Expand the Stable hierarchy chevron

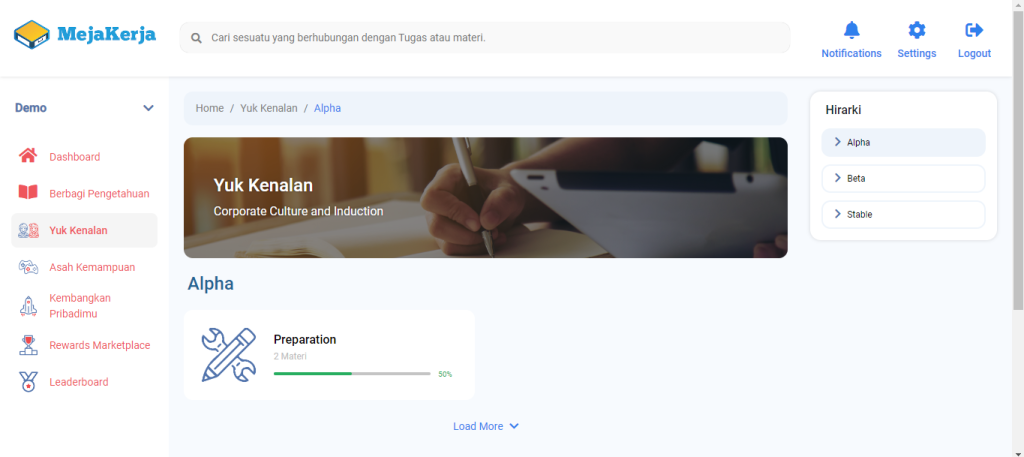coord(838,213)
